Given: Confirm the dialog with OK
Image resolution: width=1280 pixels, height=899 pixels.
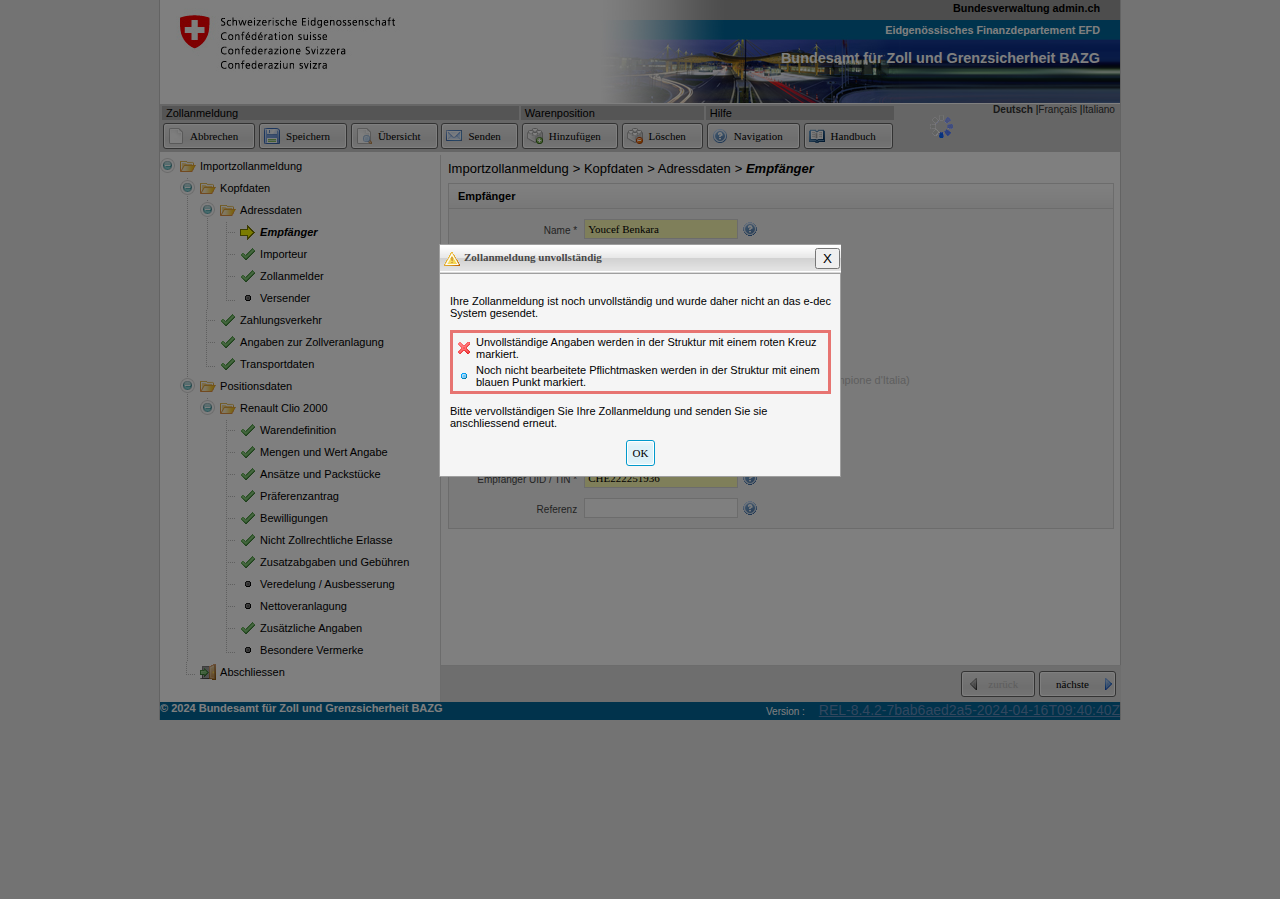Looking at the screenshot, I should [x=640, y=453].
